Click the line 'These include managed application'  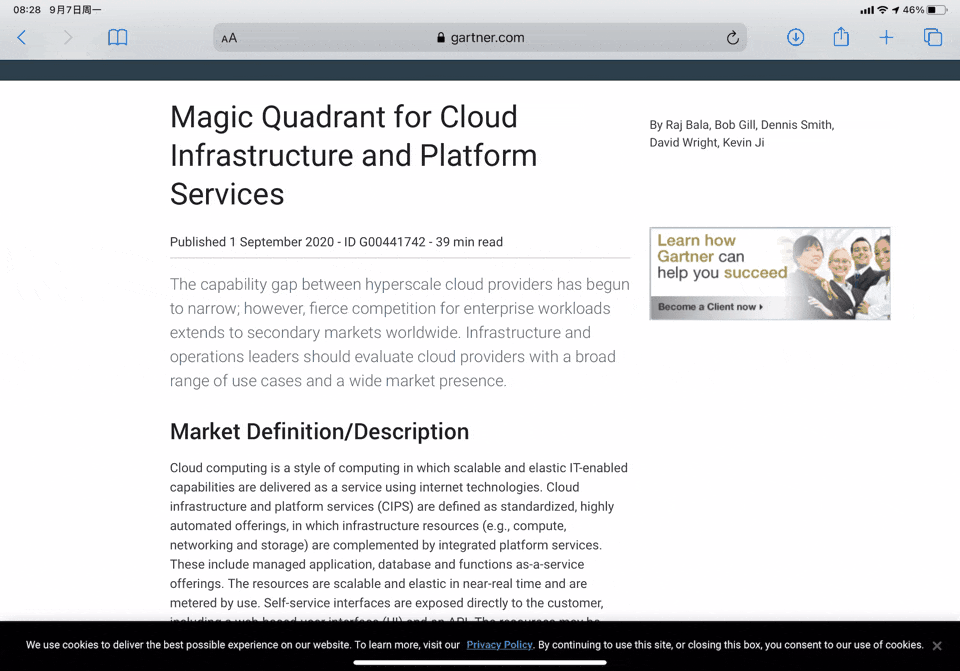(377, 564)
